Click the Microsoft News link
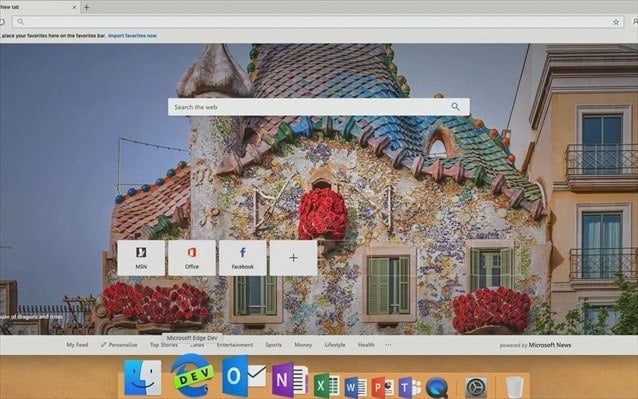Image resolution: width=638 pixels, height=399 pixels. pyautogui.click(x=550, y=345)
